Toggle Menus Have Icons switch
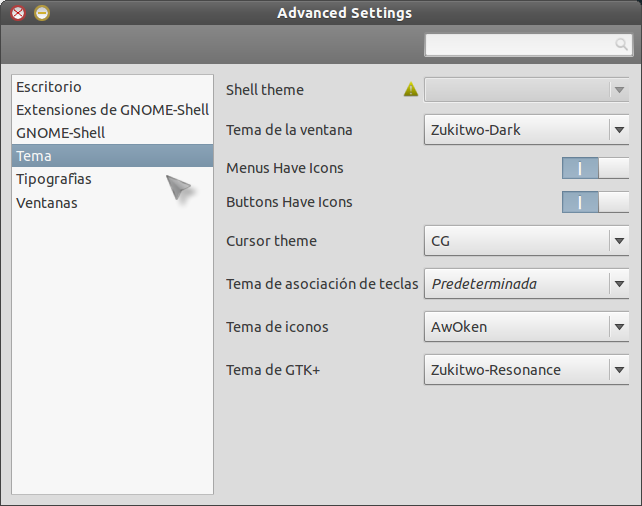 click(595, 168)
